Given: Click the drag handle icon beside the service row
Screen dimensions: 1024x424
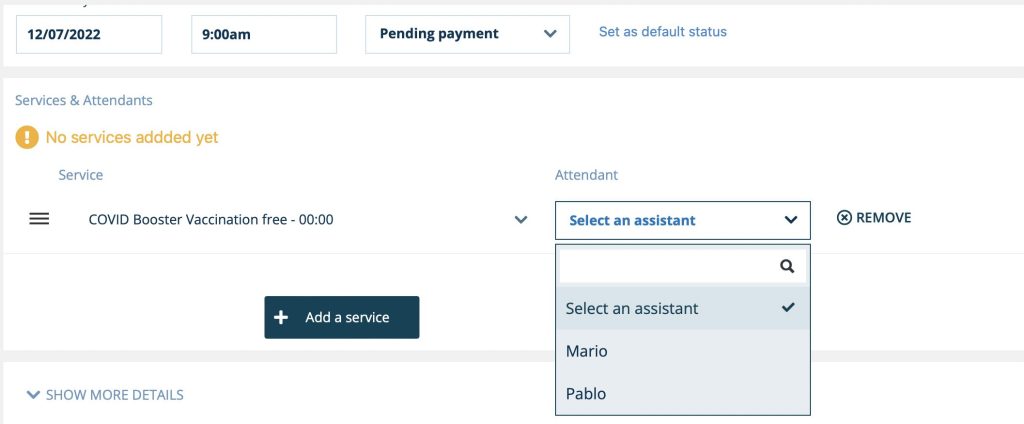Looking at the screenshot, I should tap(39, 220).
